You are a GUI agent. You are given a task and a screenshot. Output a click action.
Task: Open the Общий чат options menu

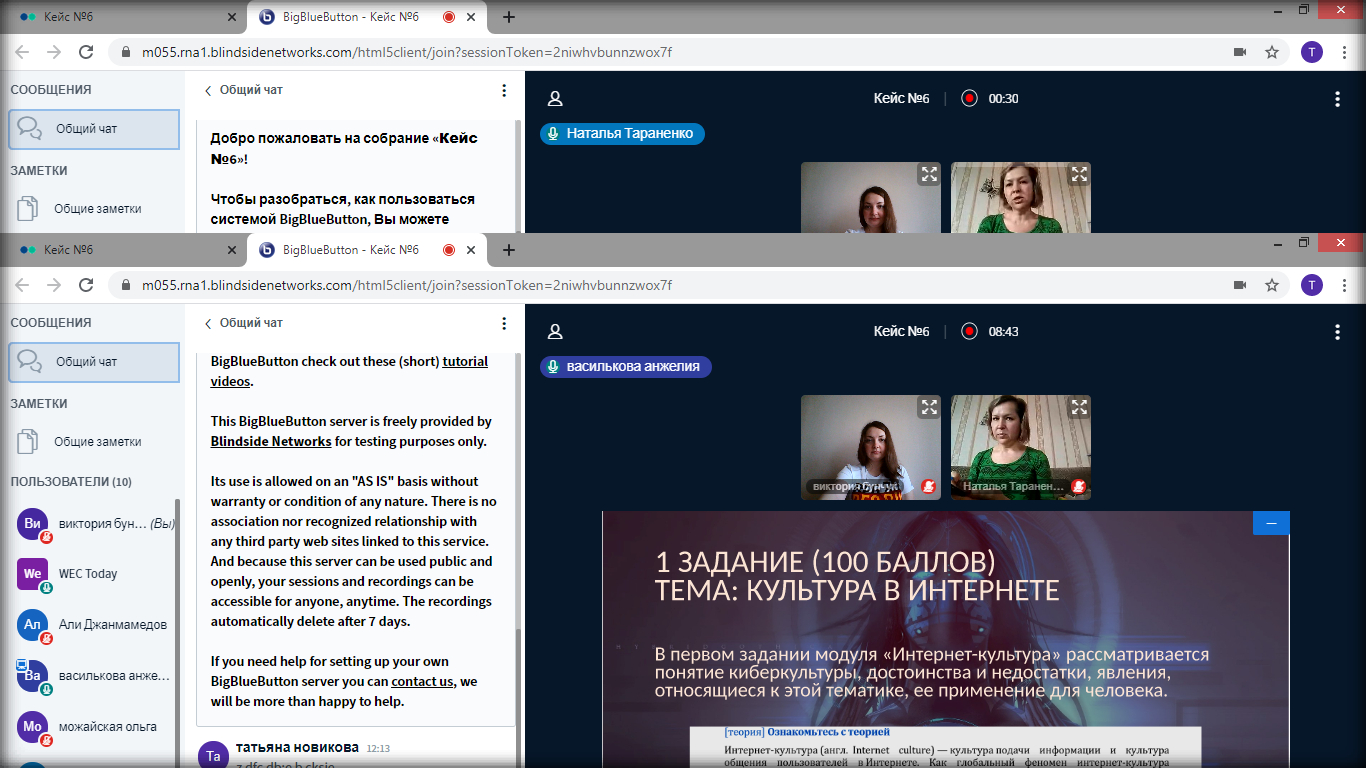coord(503,323)
